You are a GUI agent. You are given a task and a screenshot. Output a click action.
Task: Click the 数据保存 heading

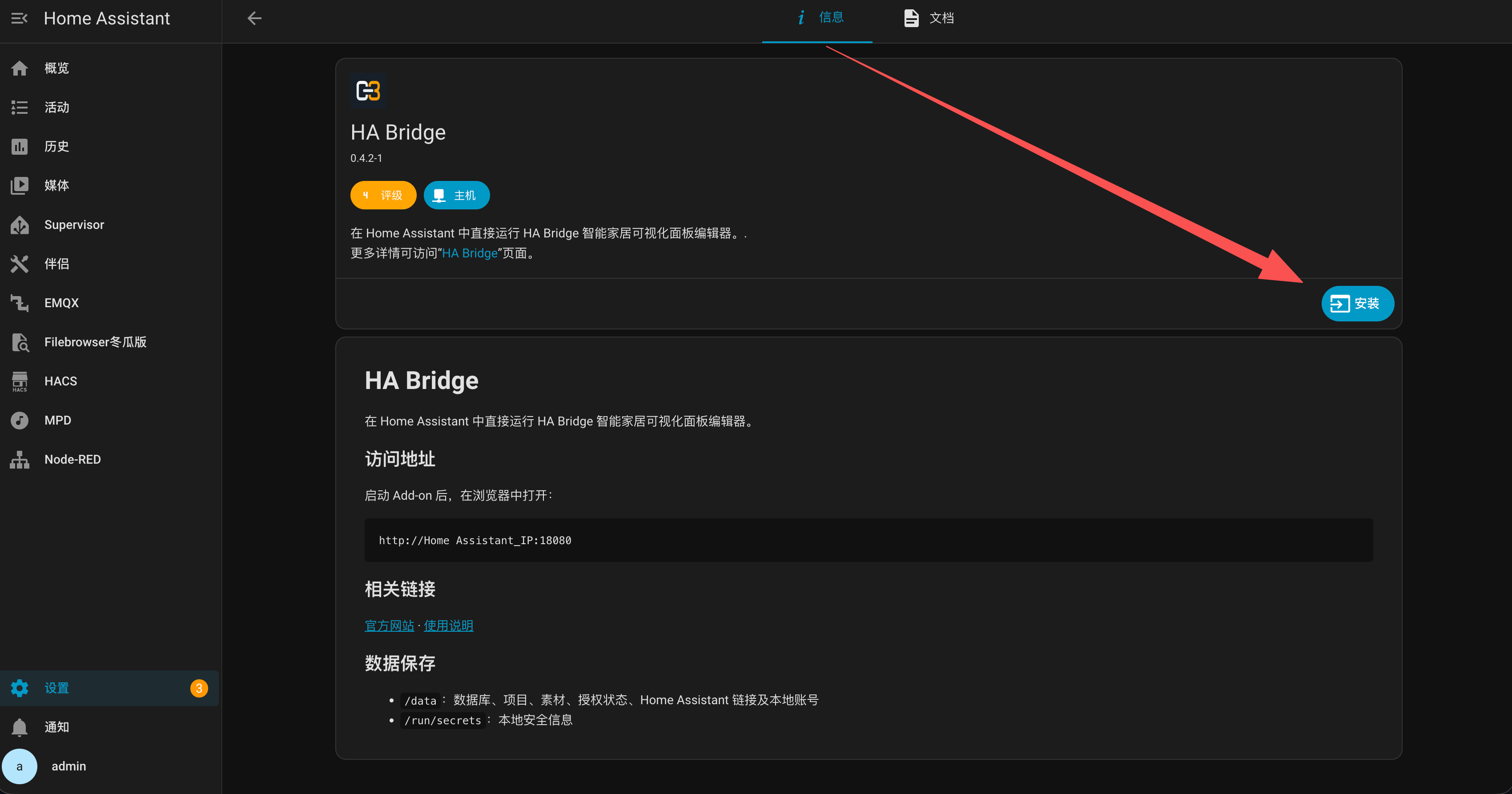(400, 663)
